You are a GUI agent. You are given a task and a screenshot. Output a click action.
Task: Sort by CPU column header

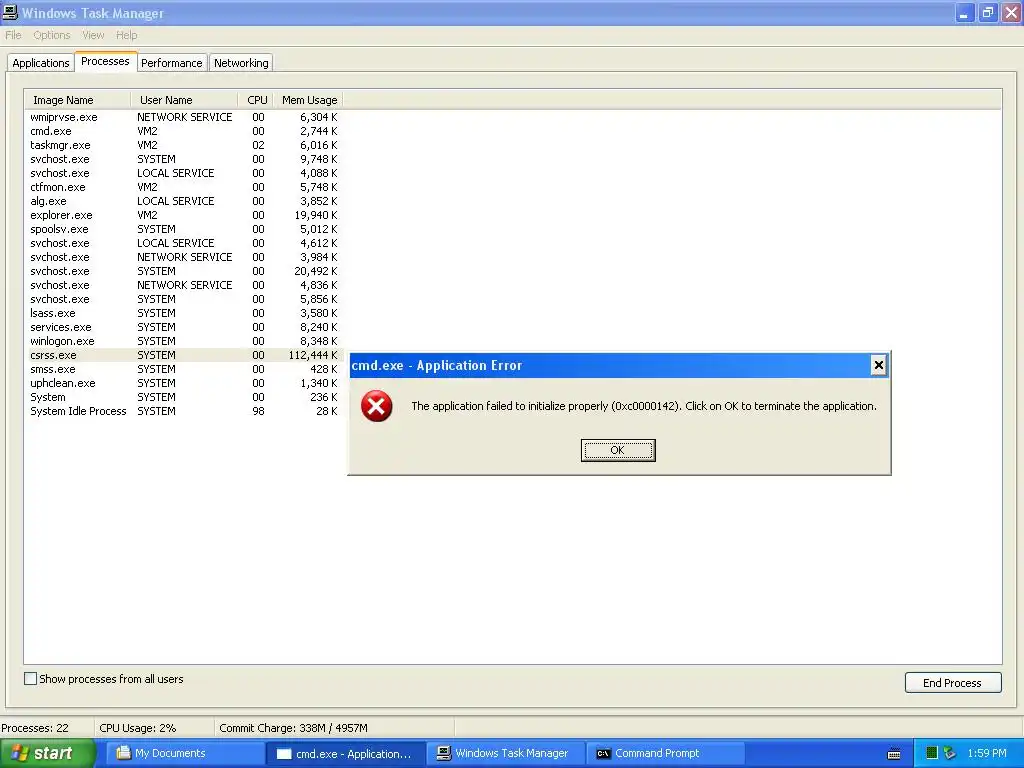pyautogui.click(x=255, y=100)
